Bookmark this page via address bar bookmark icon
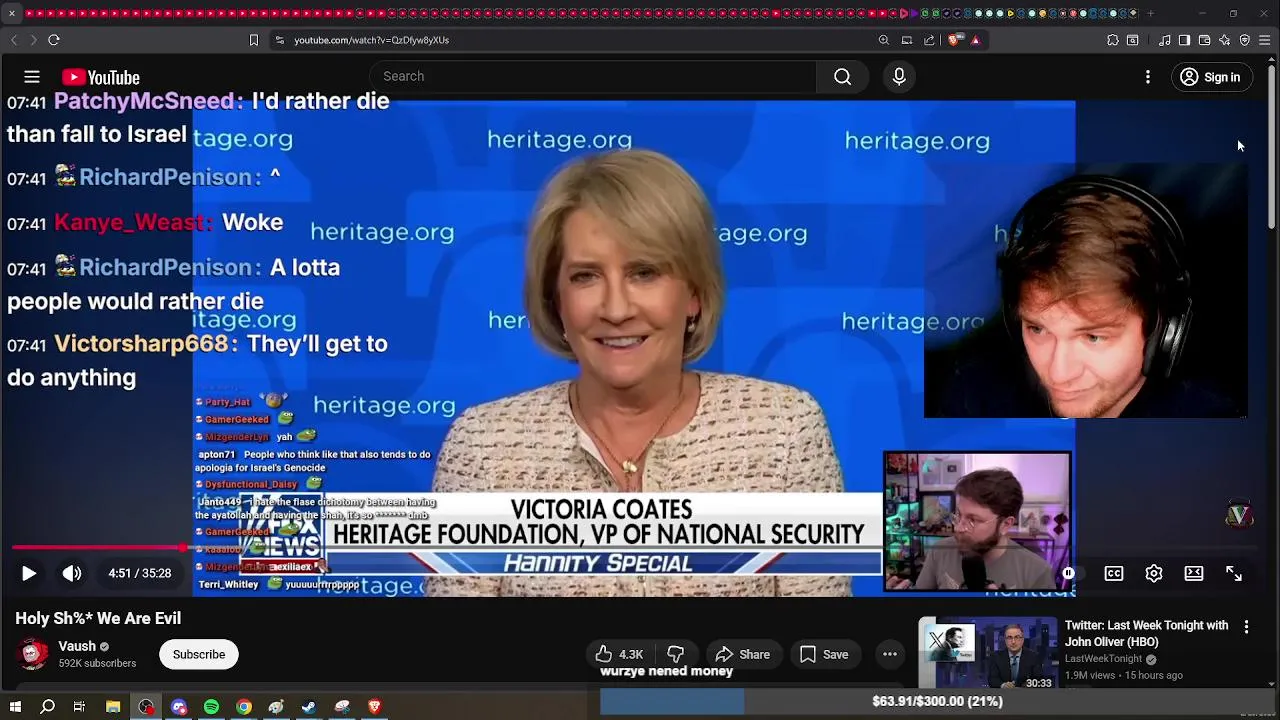Viewport: 1280px width, 720px height. 254,40
